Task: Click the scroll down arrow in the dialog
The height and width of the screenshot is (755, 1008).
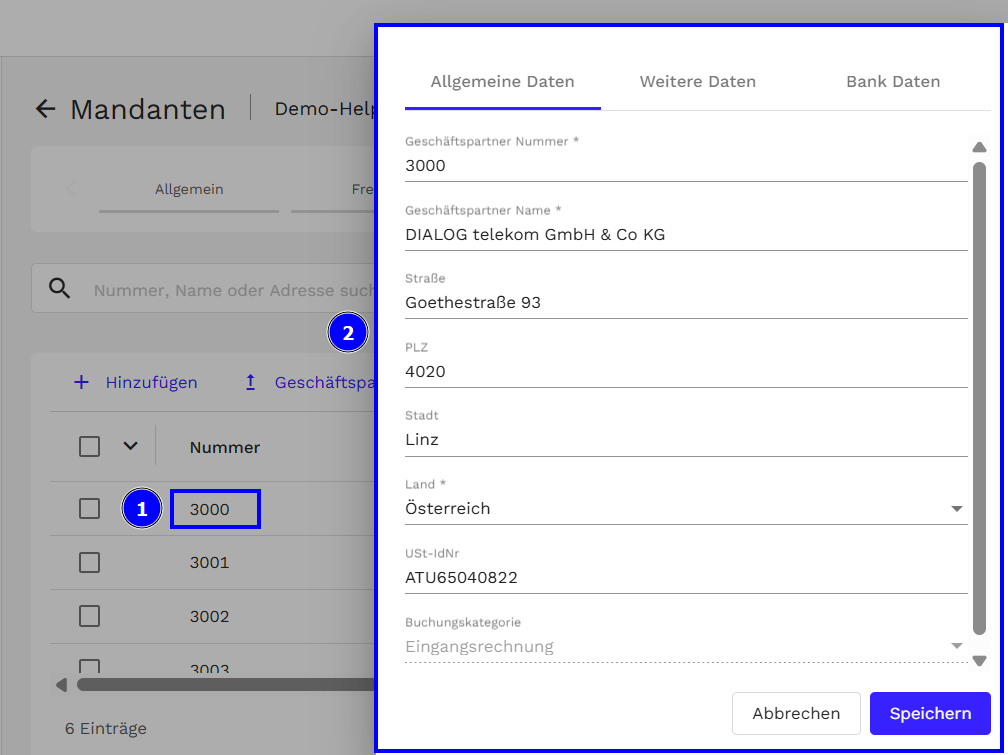Action: click(x=979, y=660)
